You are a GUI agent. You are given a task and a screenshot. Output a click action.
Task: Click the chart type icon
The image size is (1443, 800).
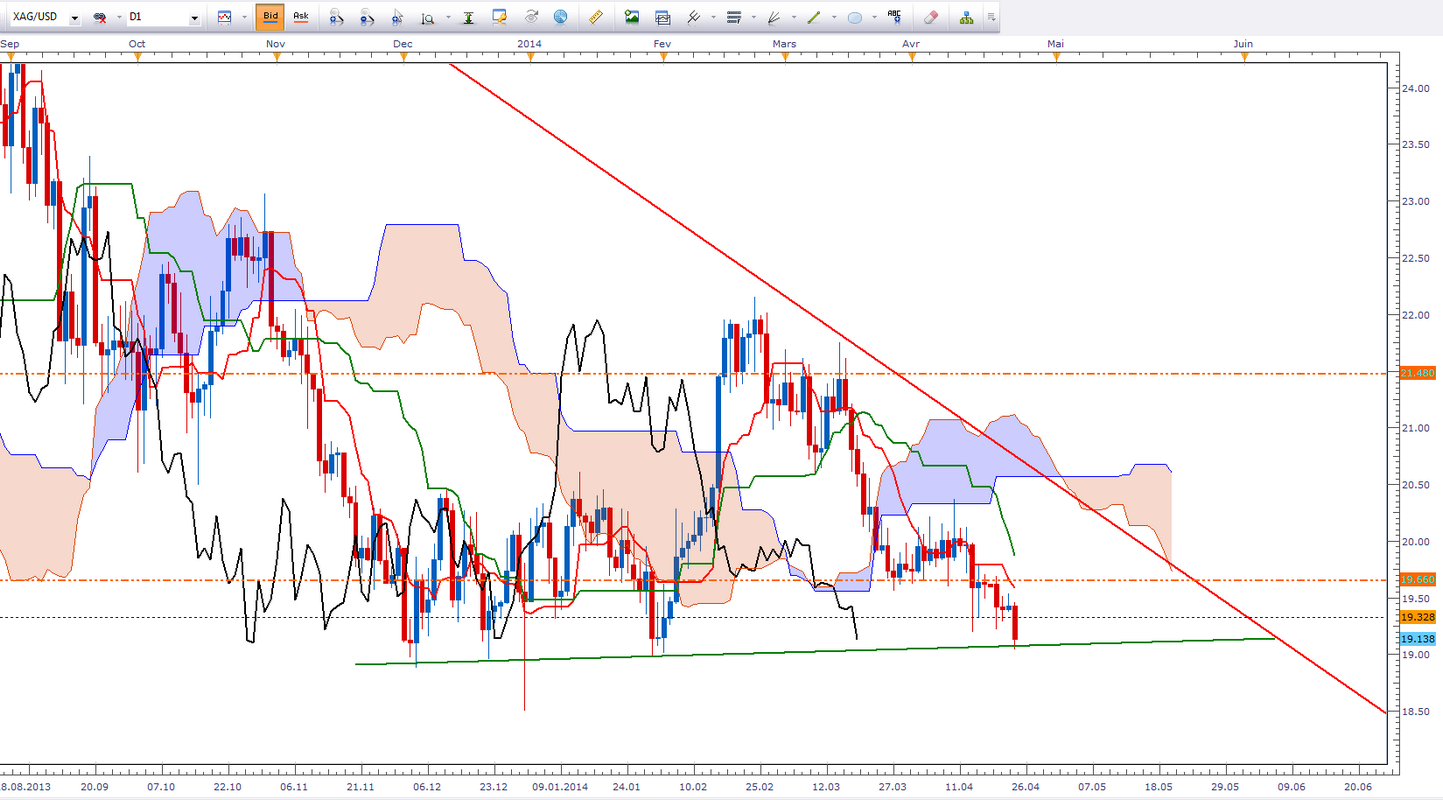point(224,17)
